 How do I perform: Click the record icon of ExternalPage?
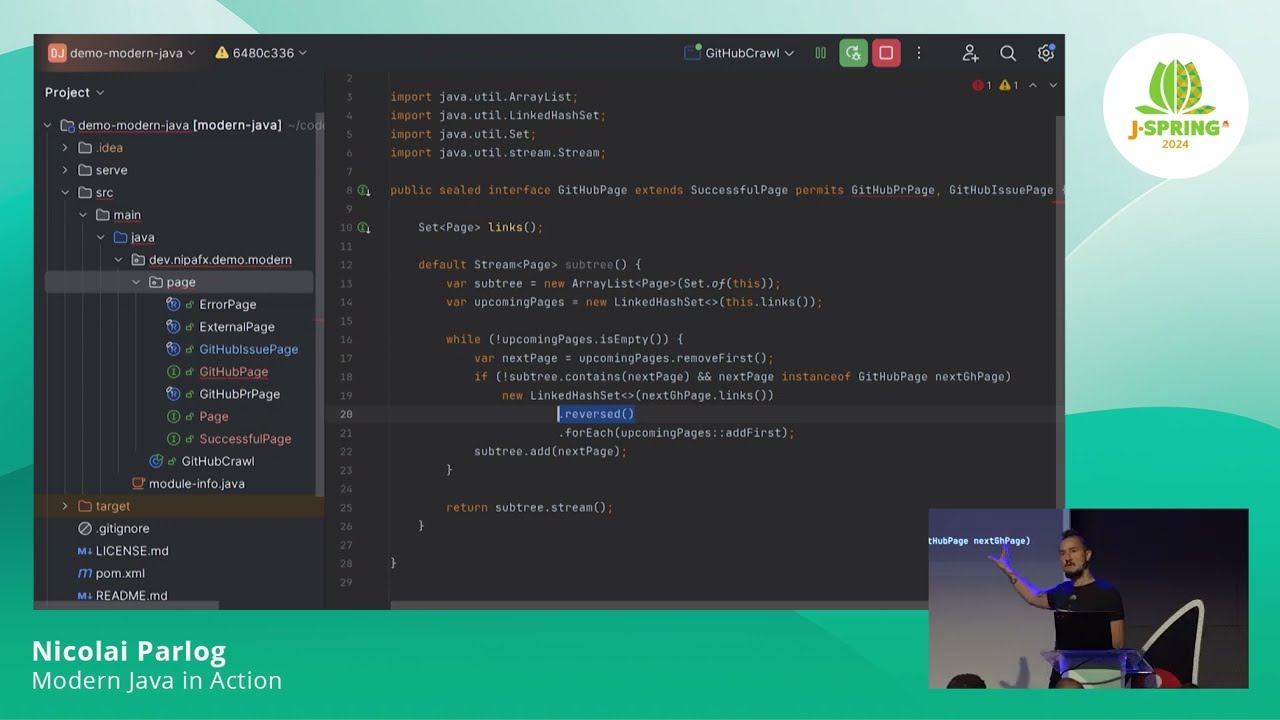point(174,327)
